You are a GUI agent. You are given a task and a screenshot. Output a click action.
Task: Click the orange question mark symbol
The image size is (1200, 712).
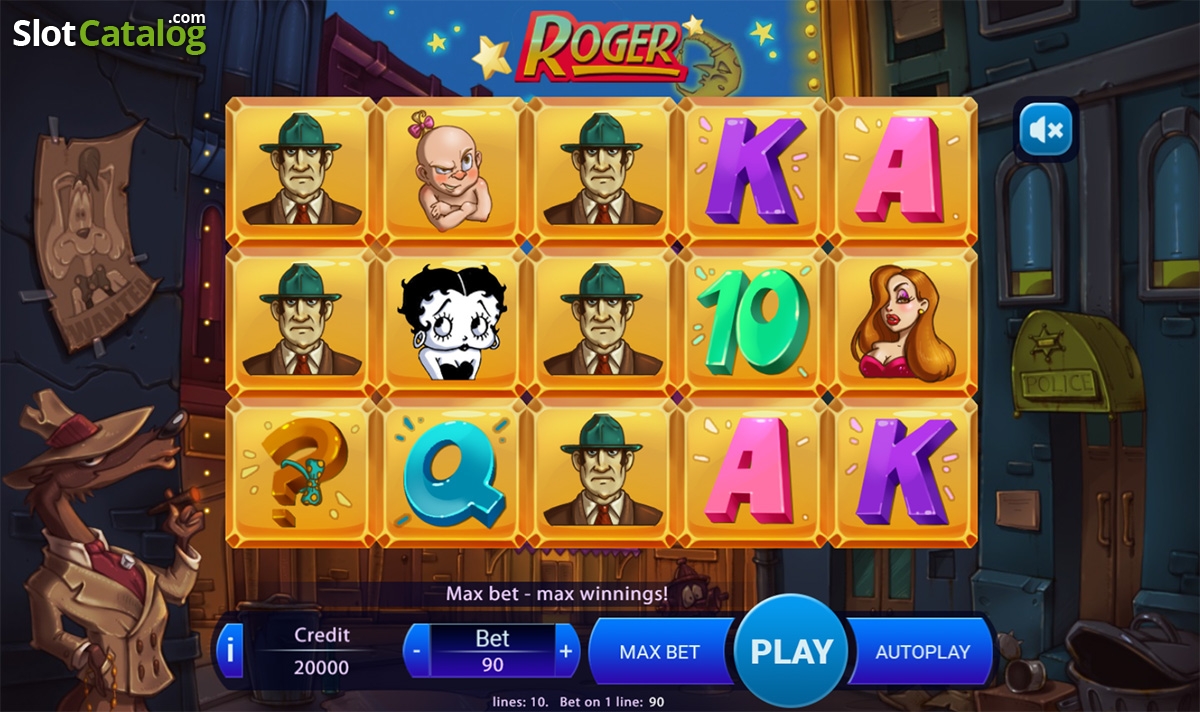click(302, 468)
